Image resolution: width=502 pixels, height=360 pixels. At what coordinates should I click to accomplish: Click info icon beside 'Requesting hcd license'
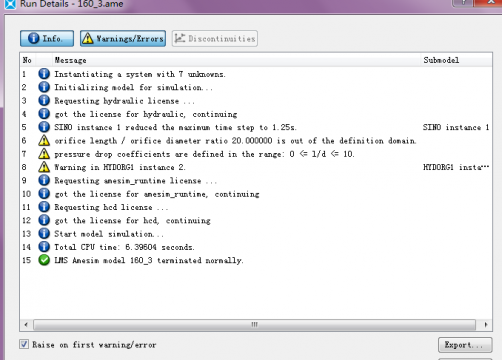(x=44, y=207)
